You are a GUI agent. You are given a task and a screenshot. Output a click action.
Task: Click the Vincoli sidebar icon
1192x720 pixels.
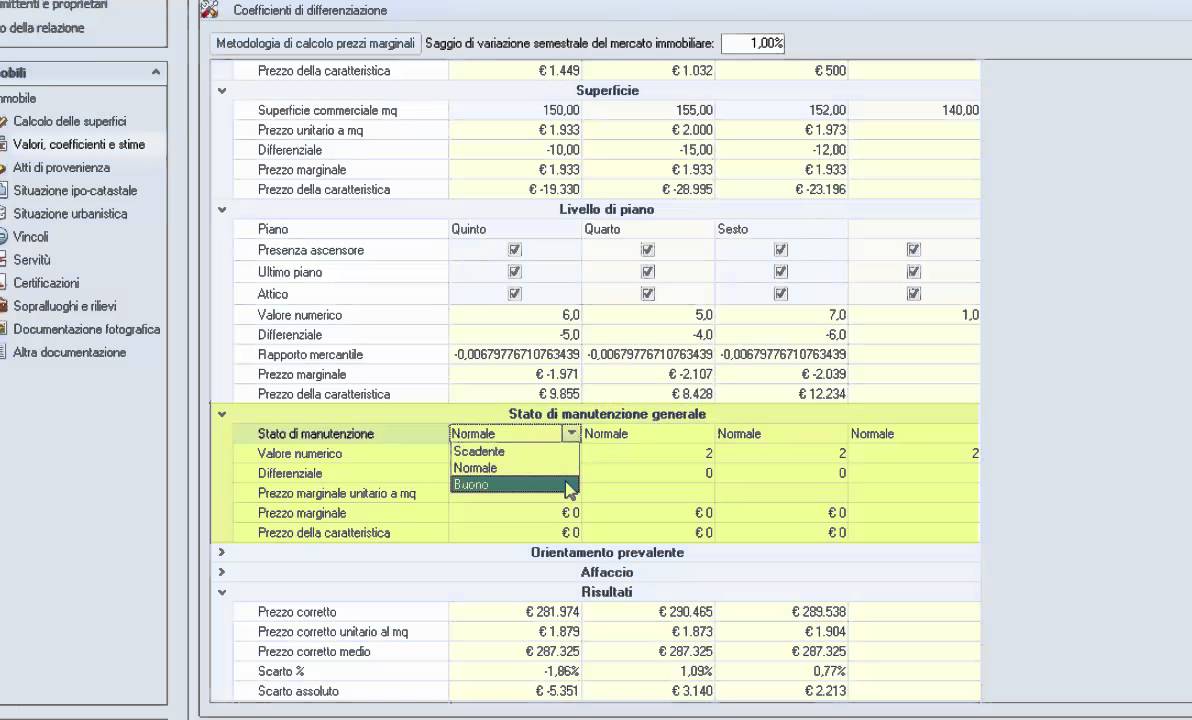3,237
